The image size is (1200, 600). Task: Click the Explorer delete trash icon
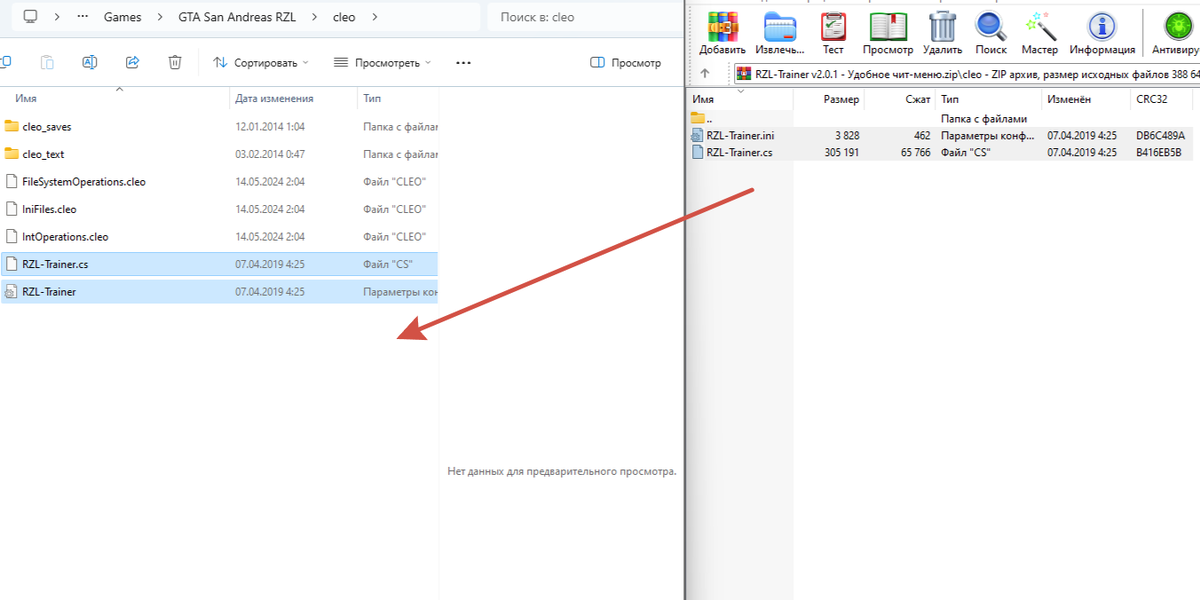(175, 62)
